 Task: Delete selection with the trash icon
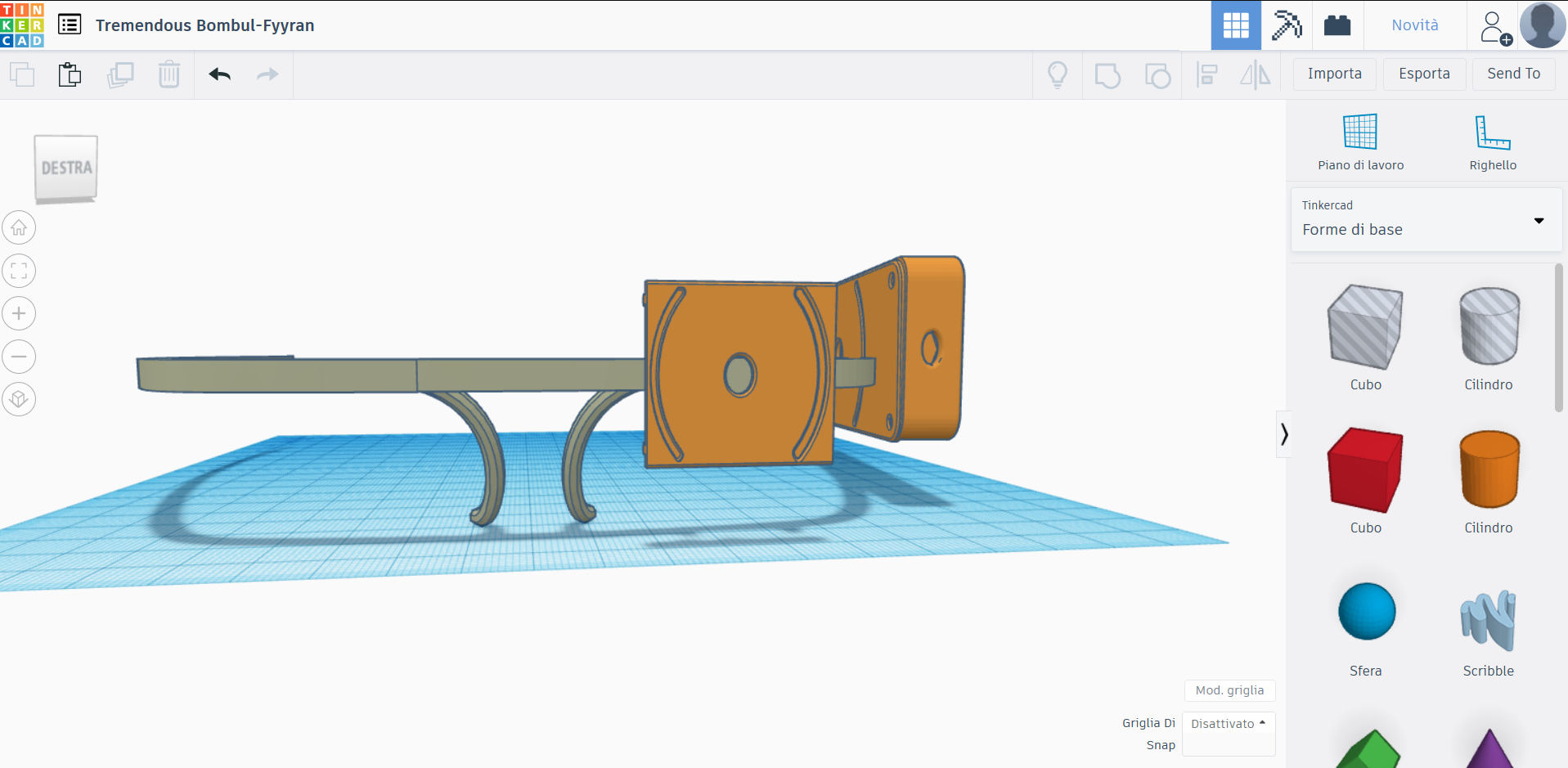click(169, 74)
